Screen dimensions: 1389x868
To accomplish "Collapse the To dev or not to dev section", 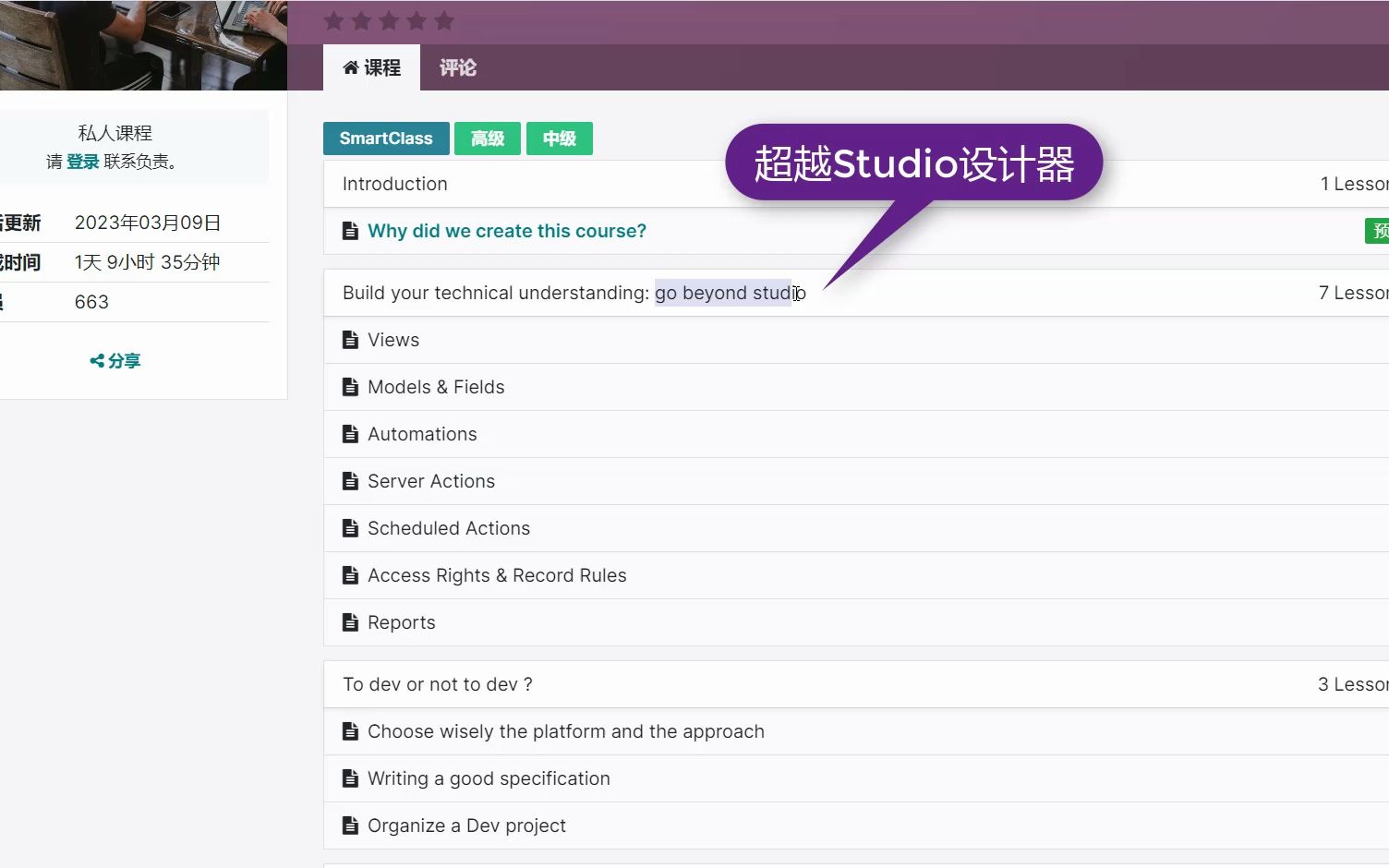I will 438,683.
